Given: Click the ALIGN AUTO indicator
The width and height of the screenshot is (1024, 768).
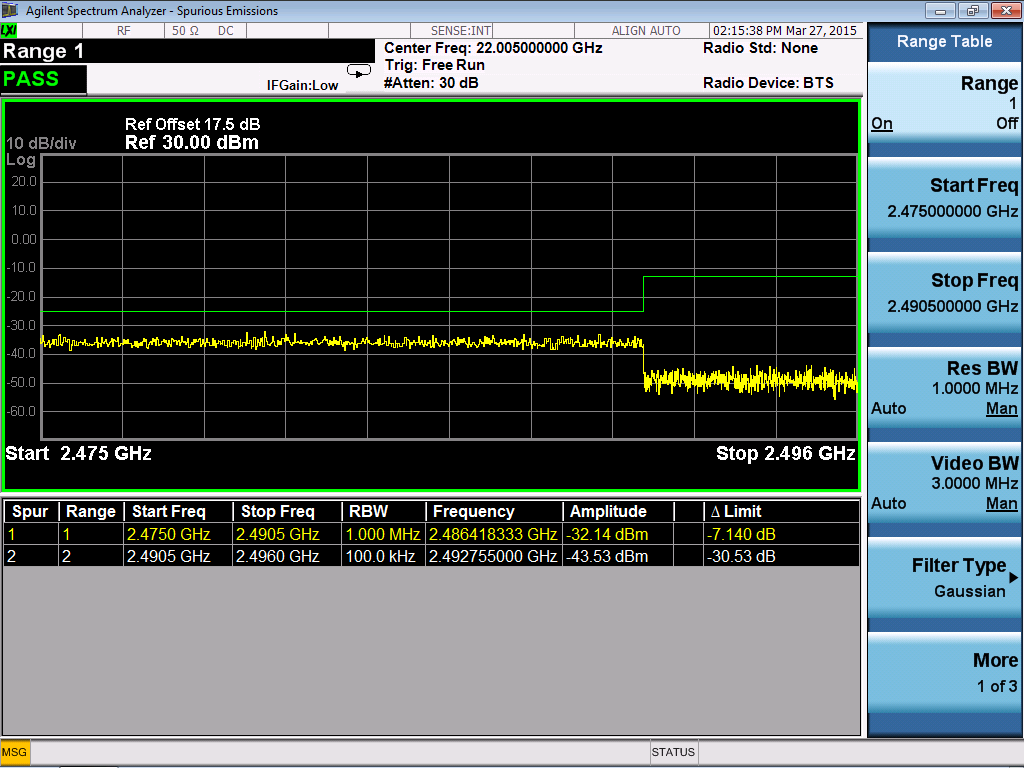Looking at the screenshot, I should click(x=646, y=31).
